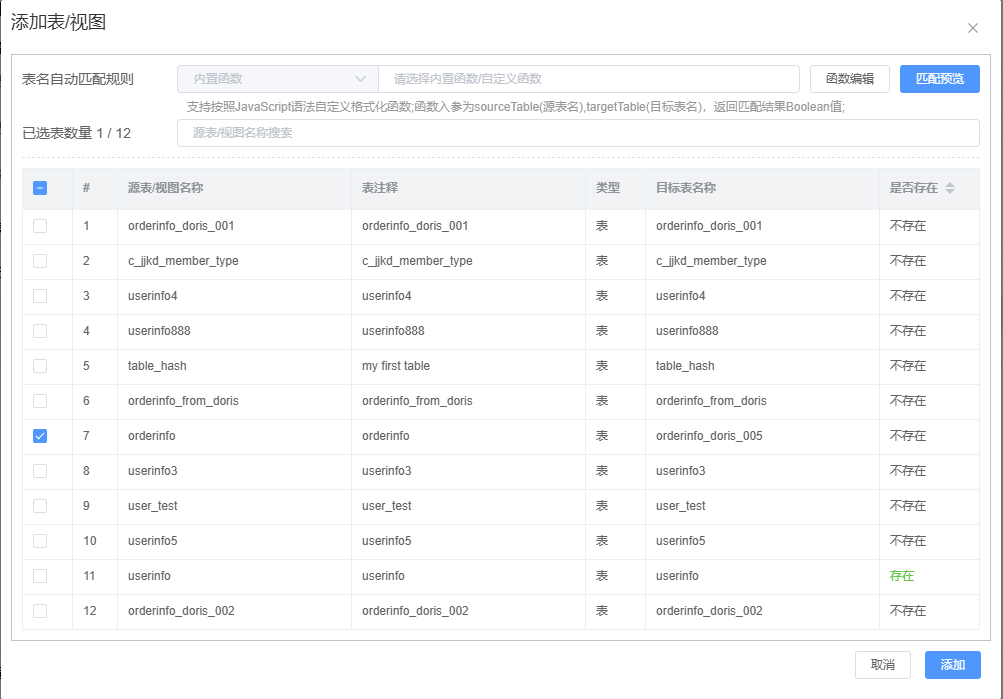Click target table name orderinfo_doris_005 cell
The height and width of the screenshot is (699, 1003).
(709, 436)
